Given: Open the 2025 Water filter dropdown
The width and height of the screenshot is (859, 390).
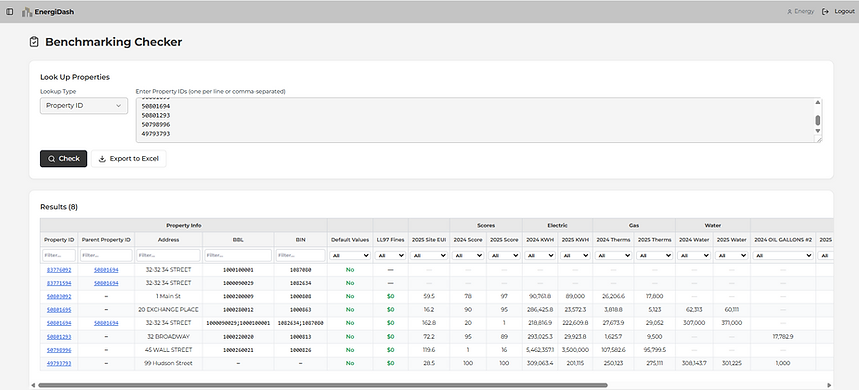Looking at the screenshot, I should coord(732,255).
